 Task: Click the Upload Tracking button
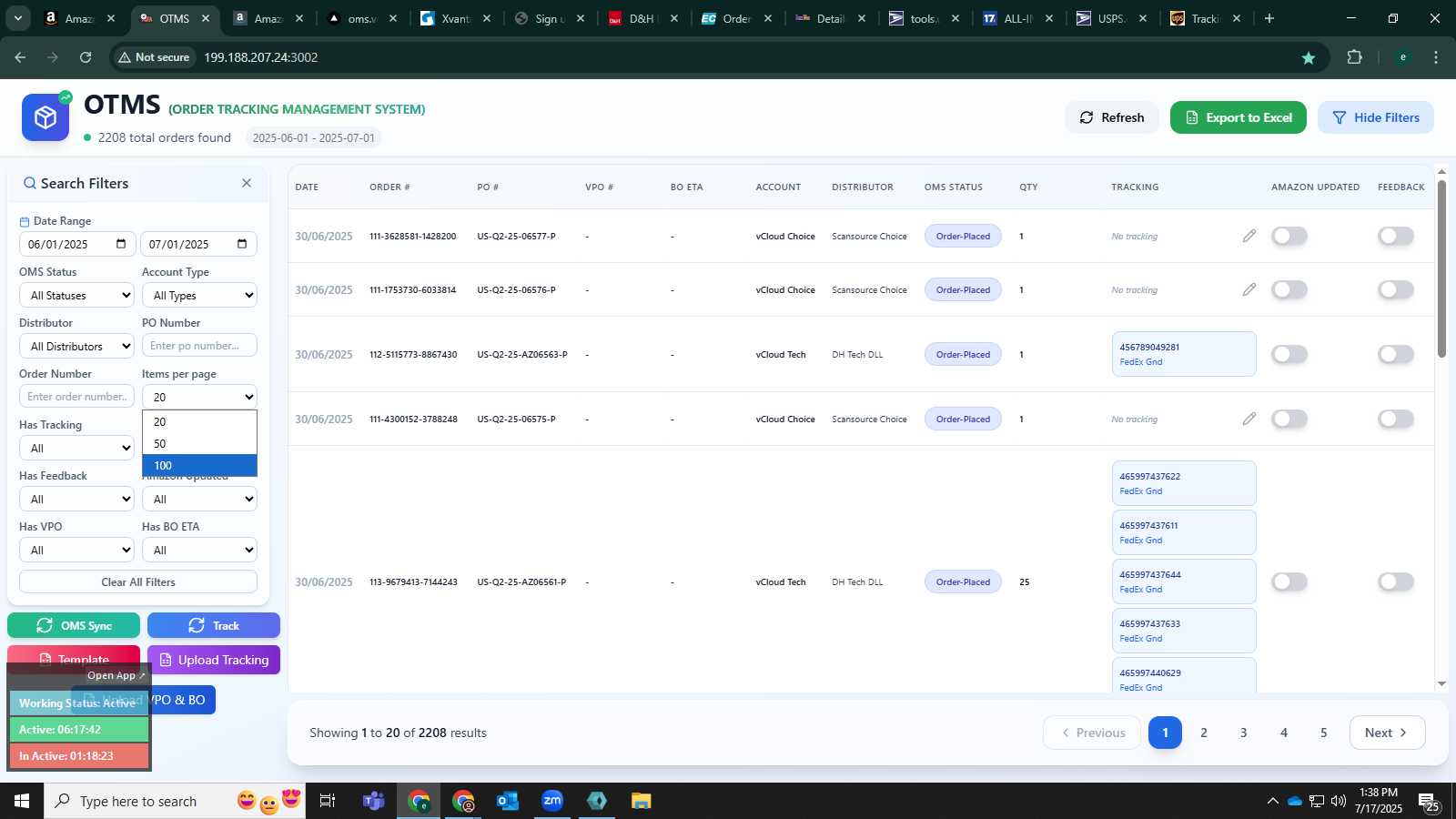(214, 660)
